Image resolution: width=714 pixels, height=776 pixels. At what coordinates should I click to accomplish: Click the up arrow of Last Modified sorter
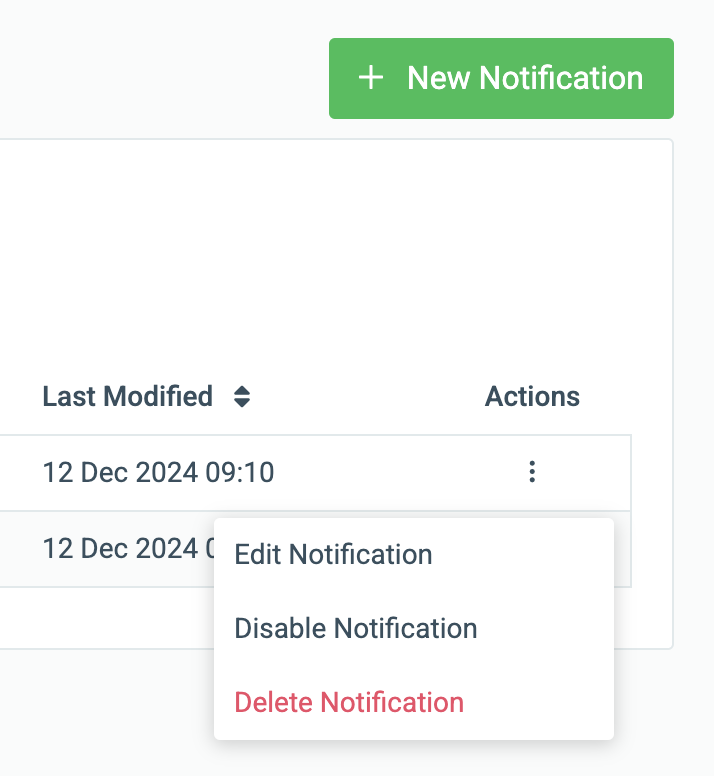pyautogui.click(x=242, y=390)
